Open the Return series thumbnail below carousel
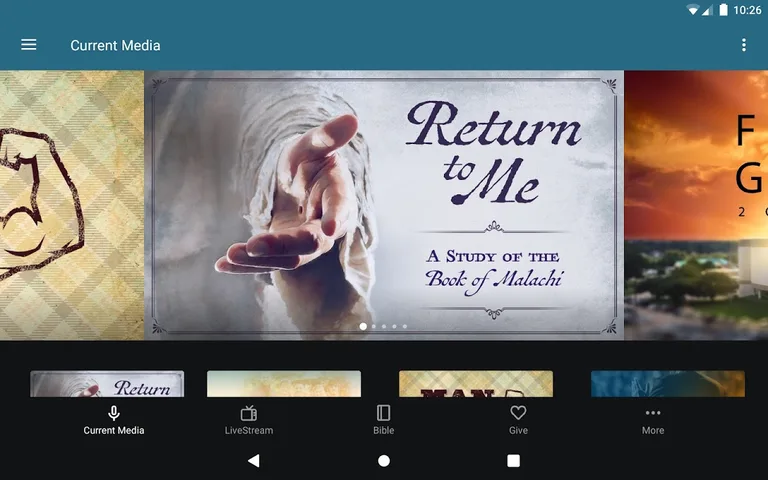Screen dimensions: 768x480 [x=107, y=384]
